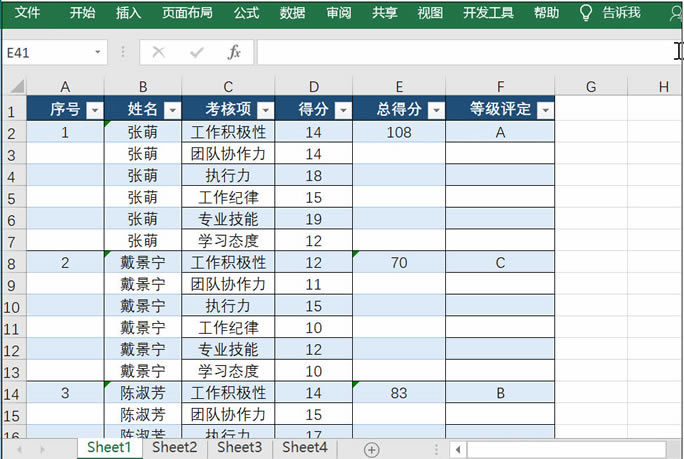Select 学习态度 cell in row 13
This screenshot has height=459, width=684.
tap(228, 371)
